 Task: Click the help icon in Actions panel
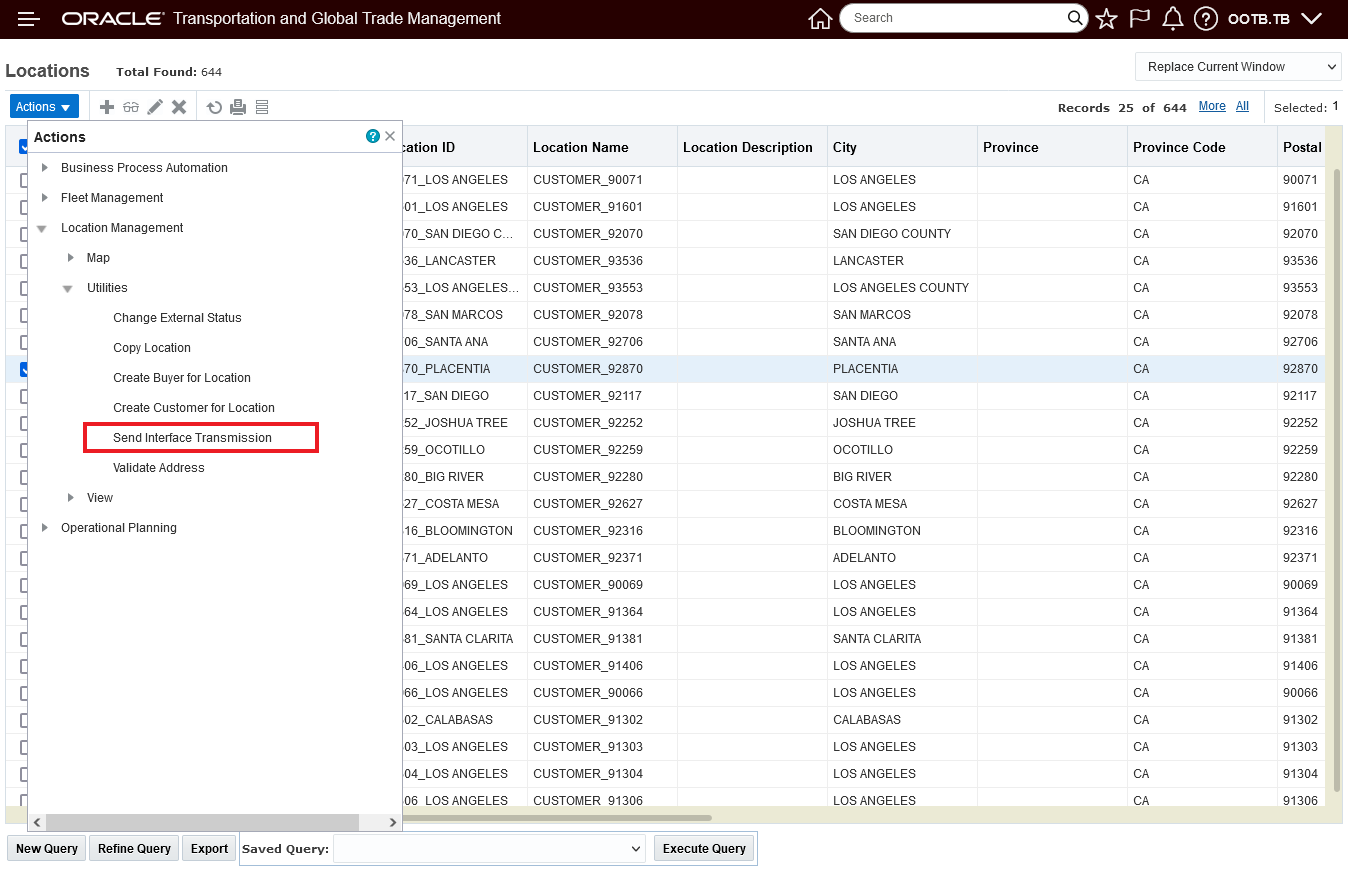(373, 136)
